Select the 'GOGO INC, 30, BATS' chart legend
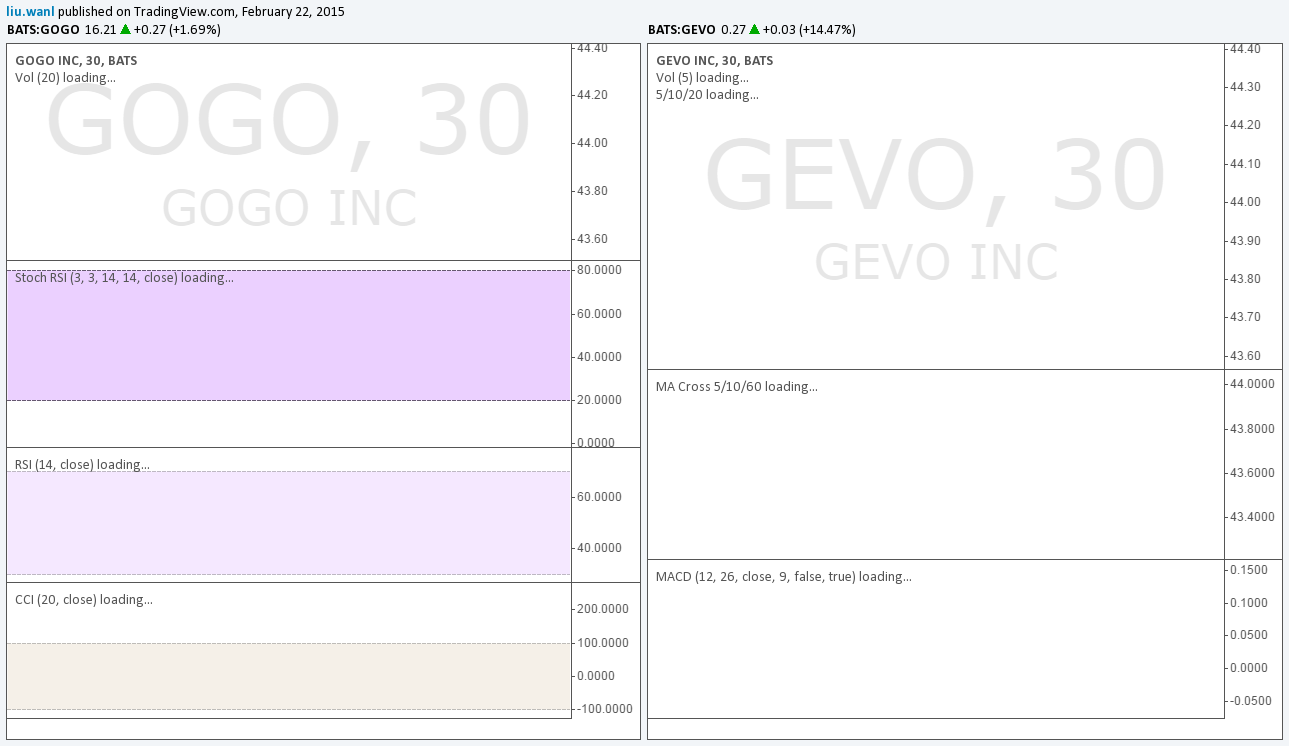Image resolution: width=1289 pixels, height=746 pixels. click(76, 61)
